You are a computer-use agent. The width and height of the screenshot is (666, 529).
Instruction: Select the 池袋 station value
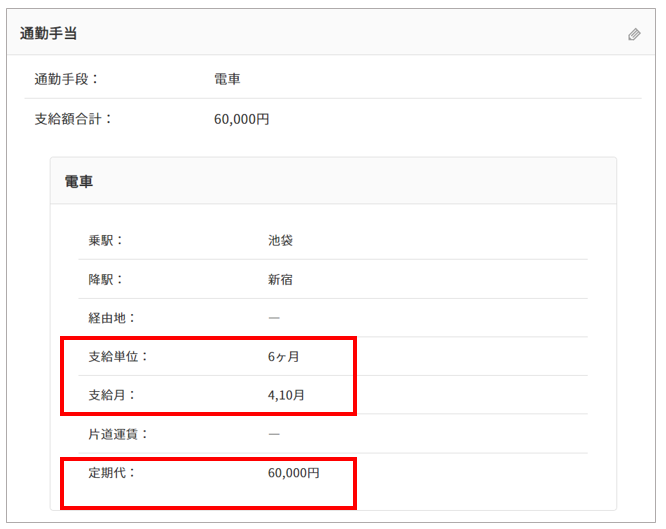click(280, 240)
